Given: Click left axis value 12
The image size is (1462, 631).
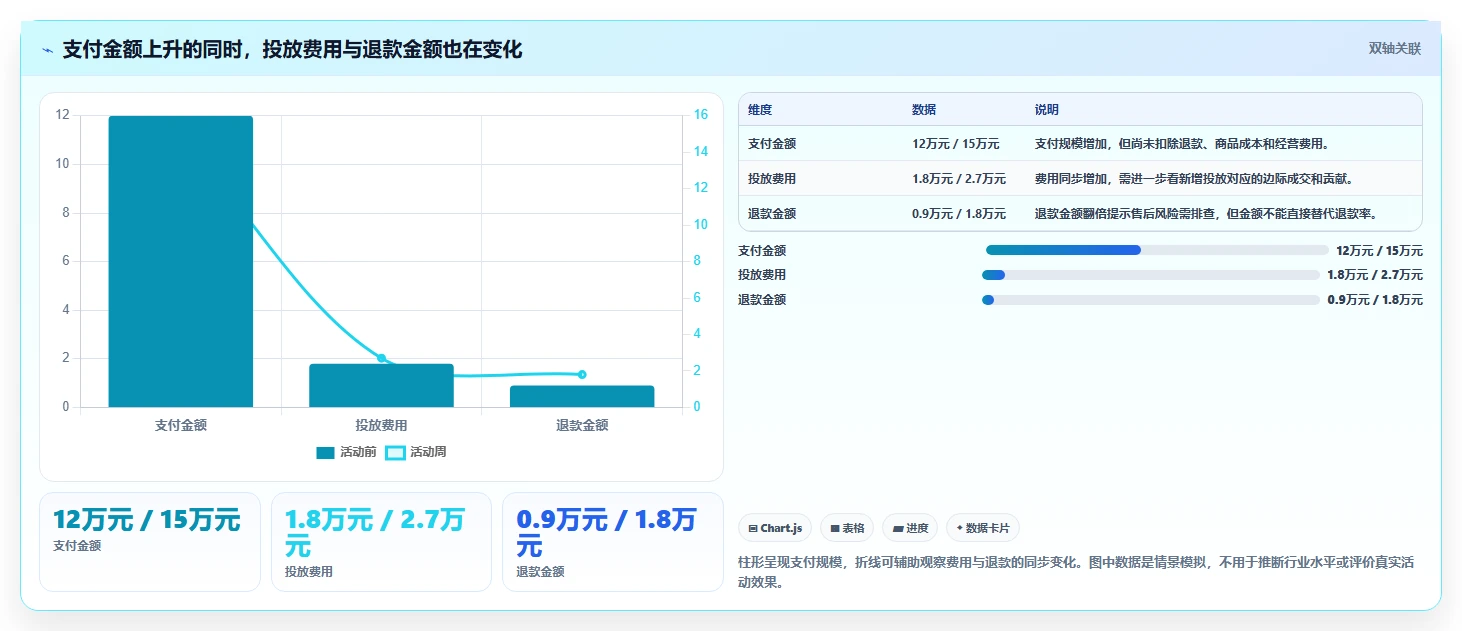Looking at the screenshot, I should [x=62, y=115].
